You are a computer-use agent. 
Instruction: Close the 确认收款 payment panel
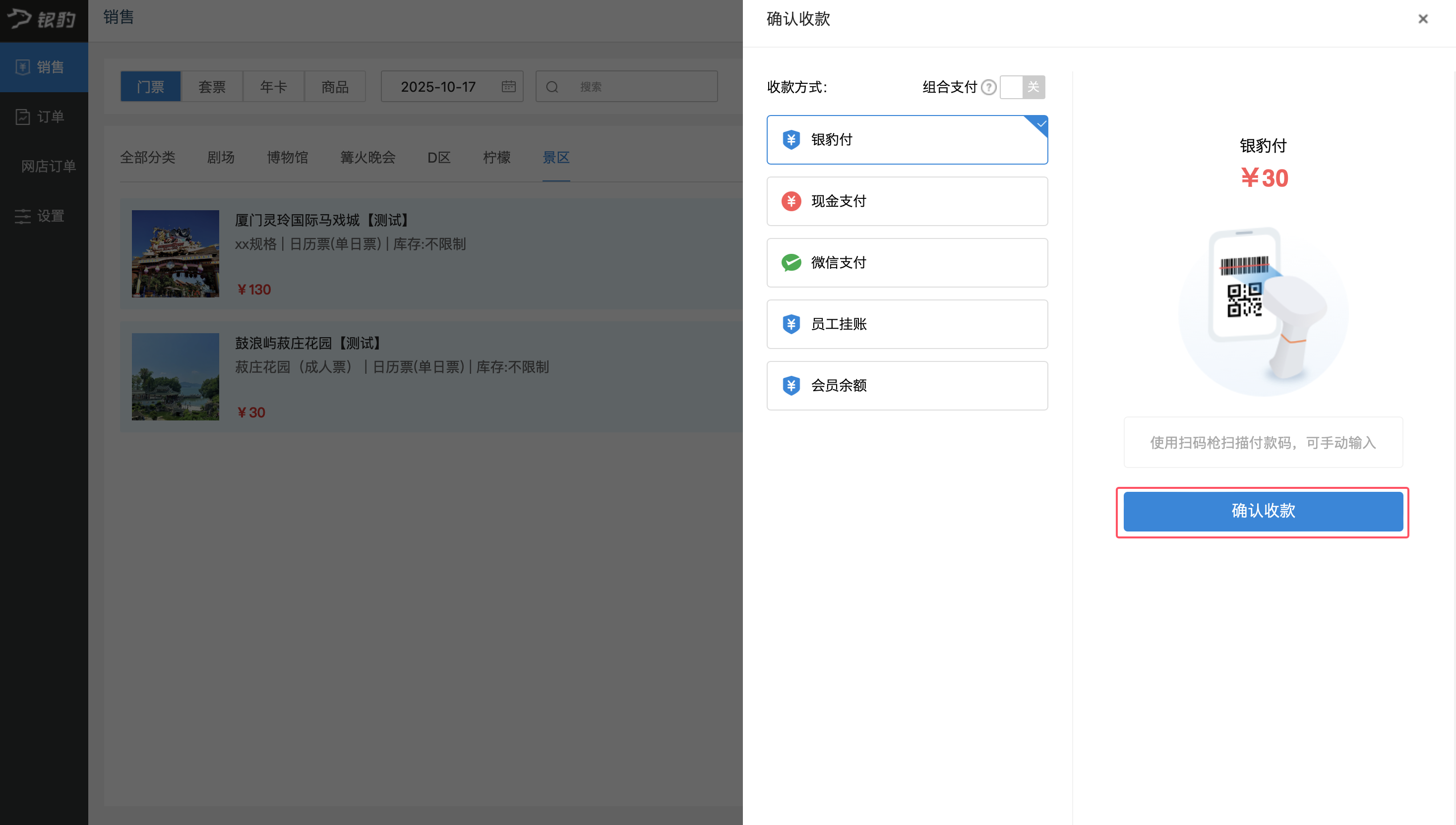(1423, 19)
